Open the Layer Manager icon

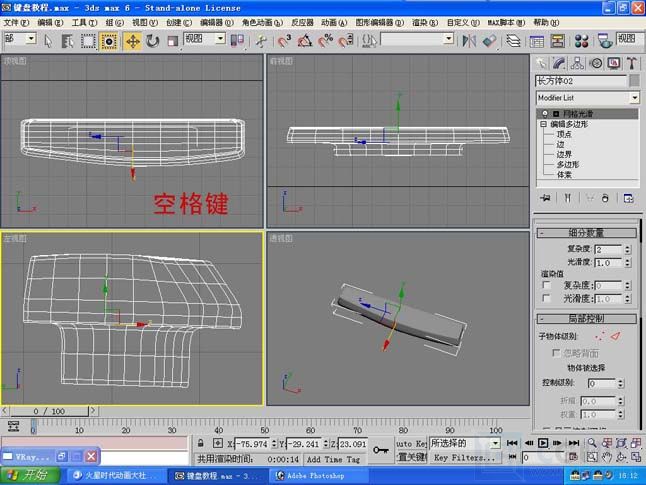(513, 41)
